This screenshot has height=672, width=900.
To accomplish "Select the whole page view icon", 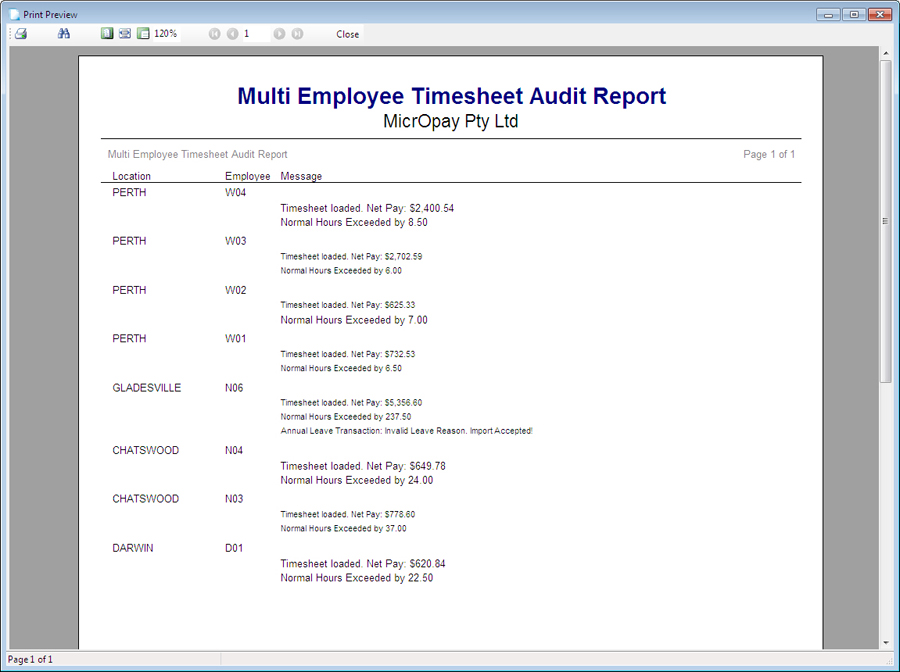I will click(107, 34).
